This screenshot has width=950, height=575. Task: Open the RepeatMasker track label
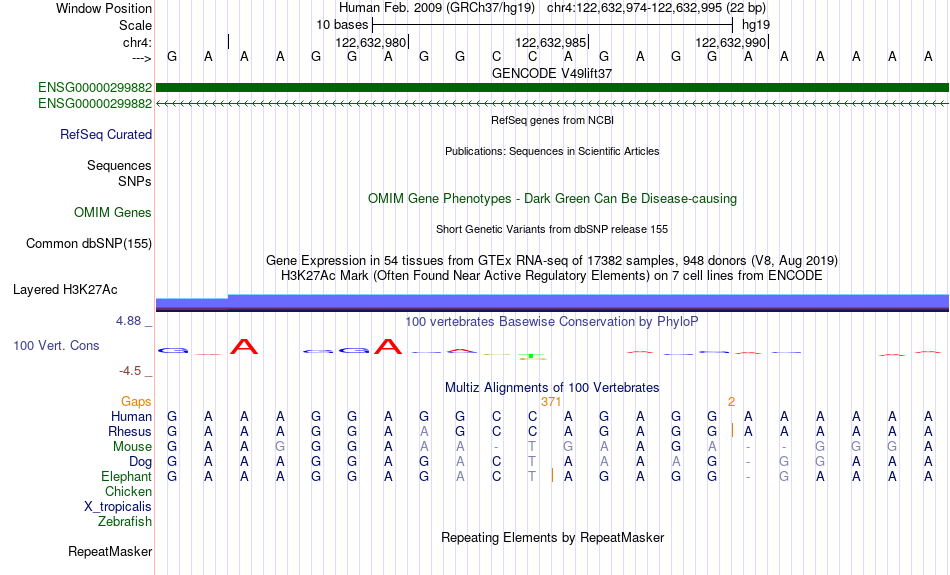click(x=110, y=551)
